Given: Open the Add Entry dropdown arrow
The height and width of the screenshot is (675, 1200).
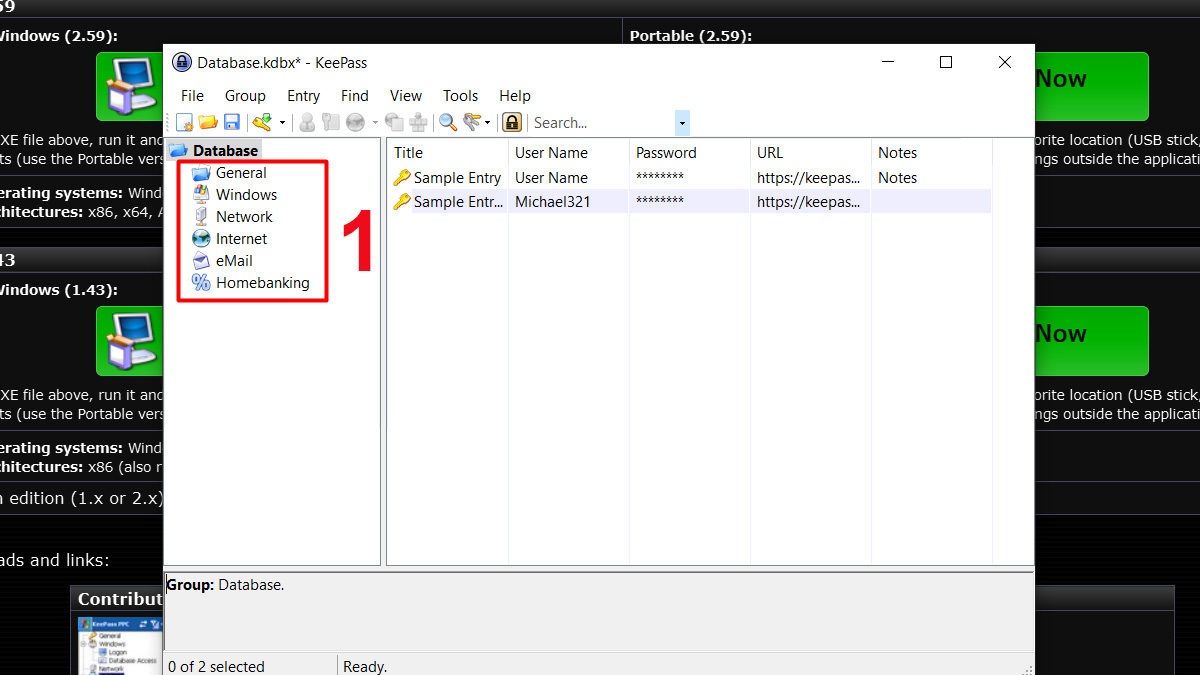Looking at the screenshot, I should [282, 123].
